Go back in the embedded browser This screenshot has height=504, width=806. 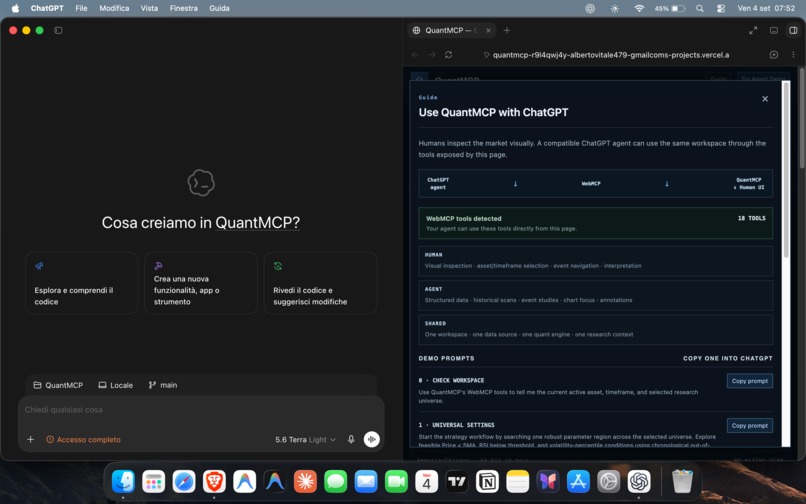click(x=415, y=55)
